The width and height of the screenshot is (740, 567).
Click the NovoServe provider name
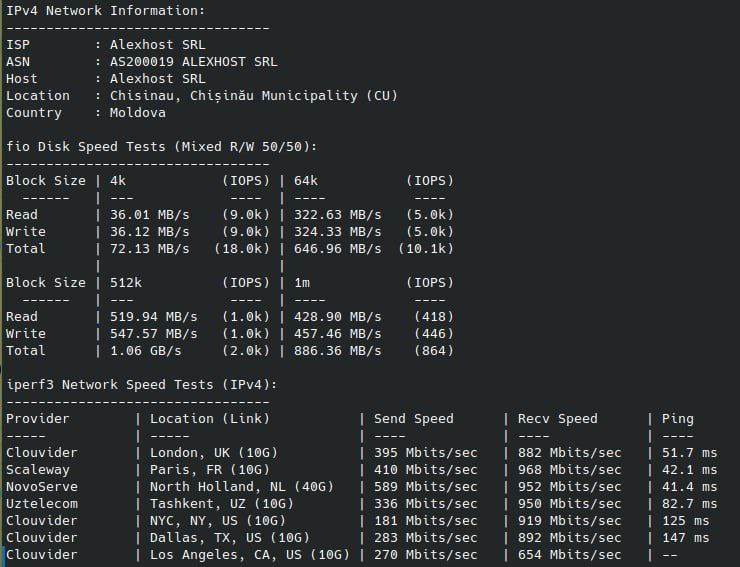(x=42, y=487)
